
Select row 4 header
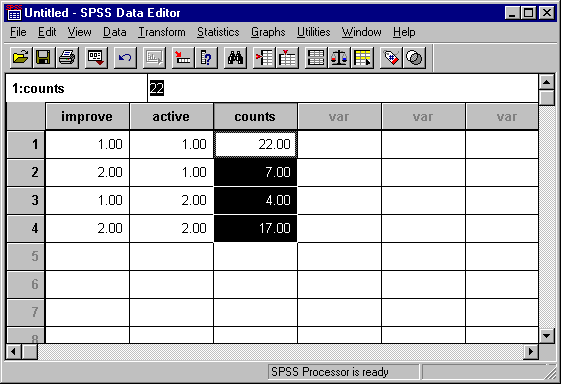tap(26, 228)
